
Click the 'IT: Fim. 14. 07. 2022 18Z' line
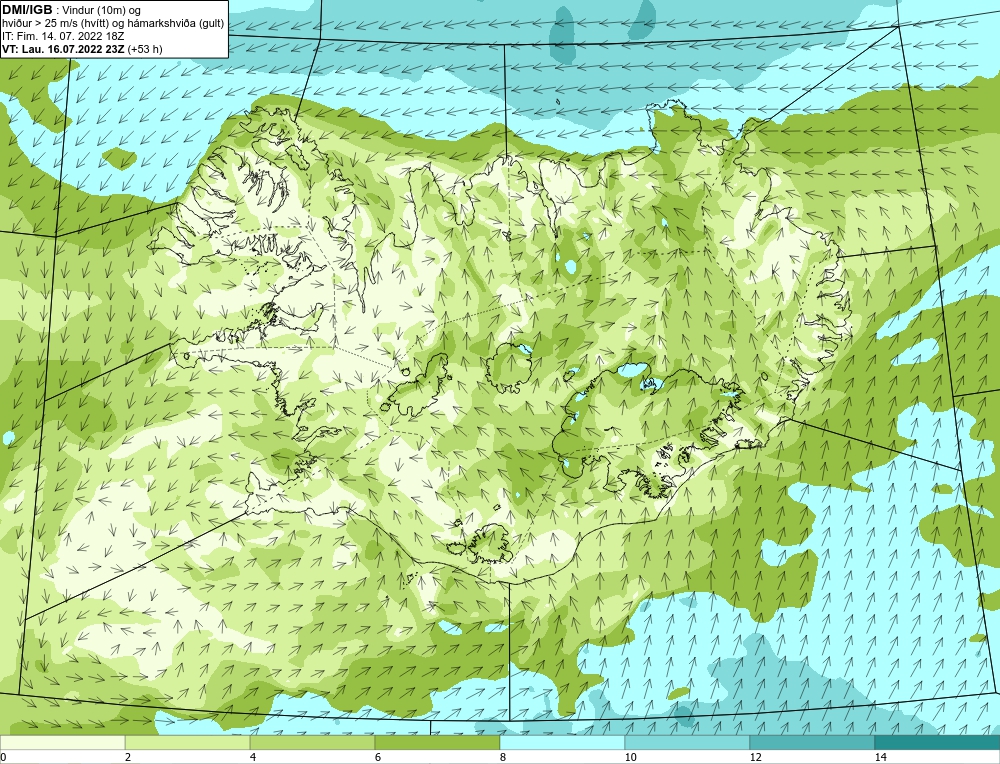click(63, 36)
